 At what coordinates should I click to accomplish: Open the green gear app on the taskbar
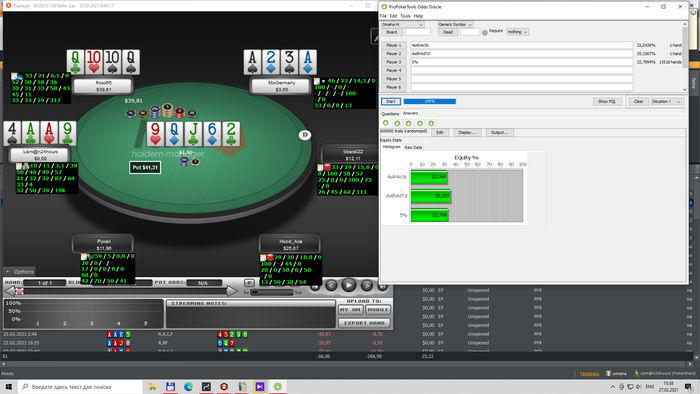278,386
